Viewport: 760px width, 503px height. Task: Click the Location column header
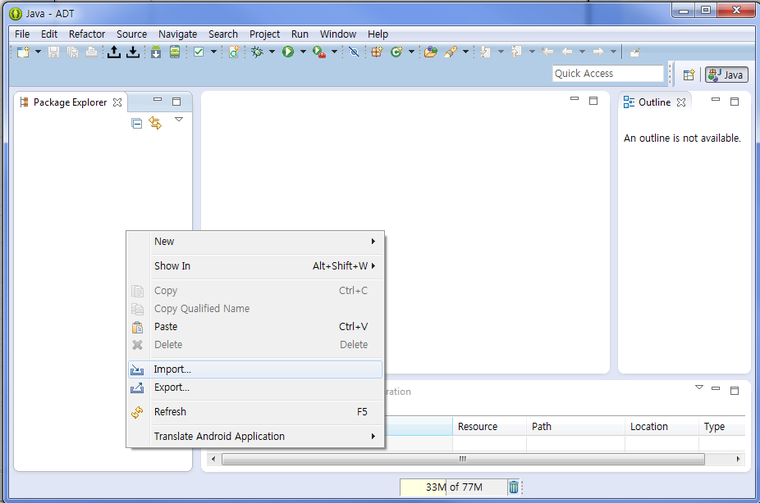click(662, 426)
